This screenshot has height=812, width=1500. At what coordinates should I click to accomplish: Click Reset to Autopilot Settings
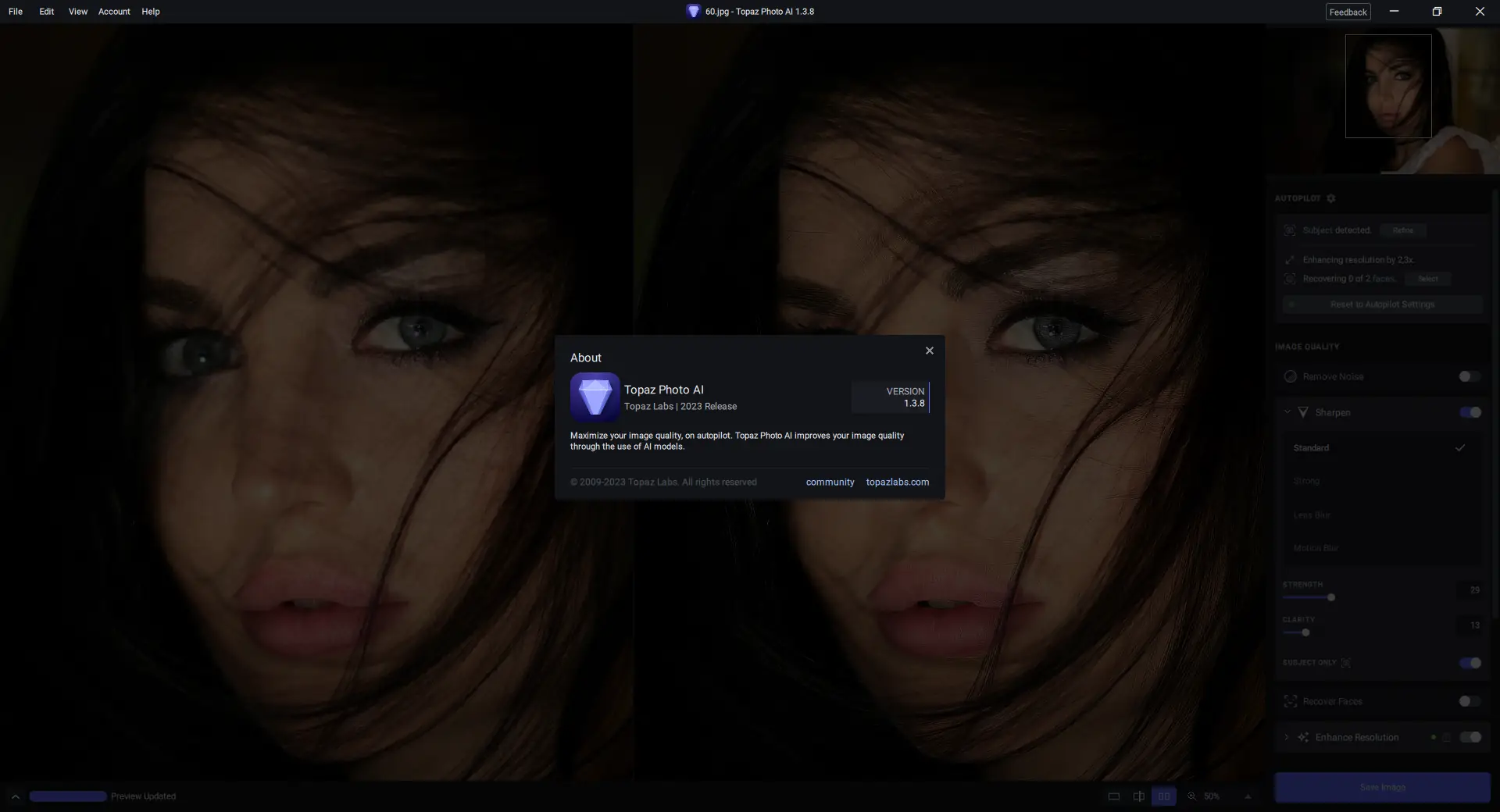pos(1382,304)
